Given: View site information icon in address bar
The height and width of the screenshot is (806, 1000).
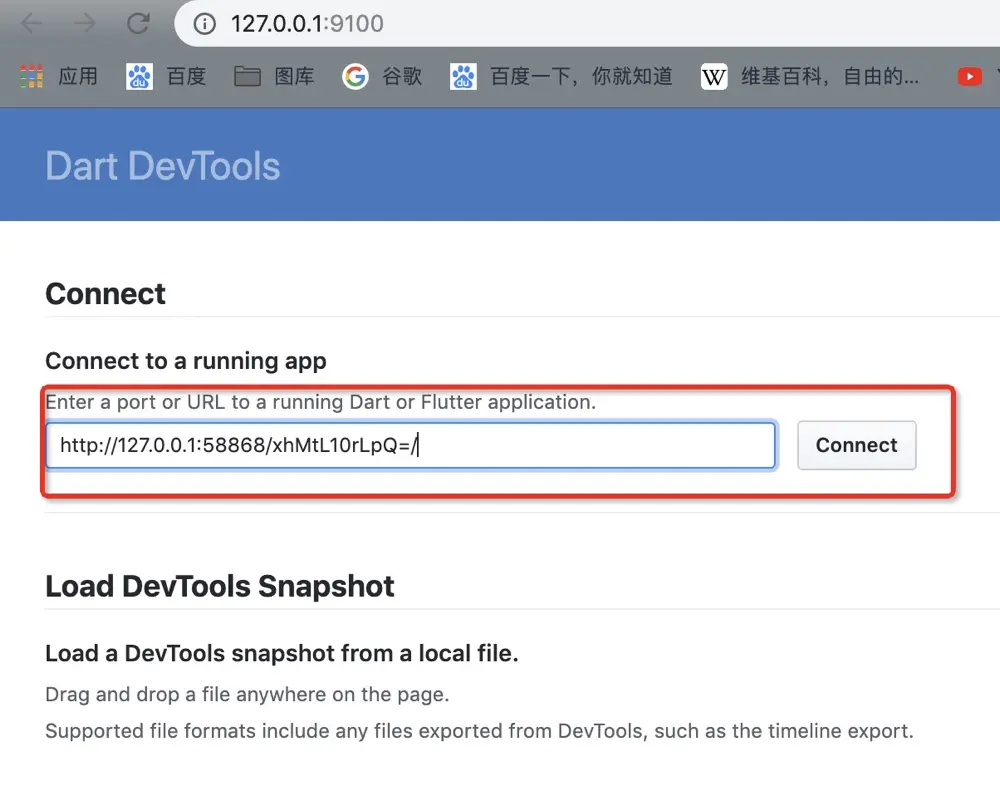Looking at the screenshot, I should 204,24.
